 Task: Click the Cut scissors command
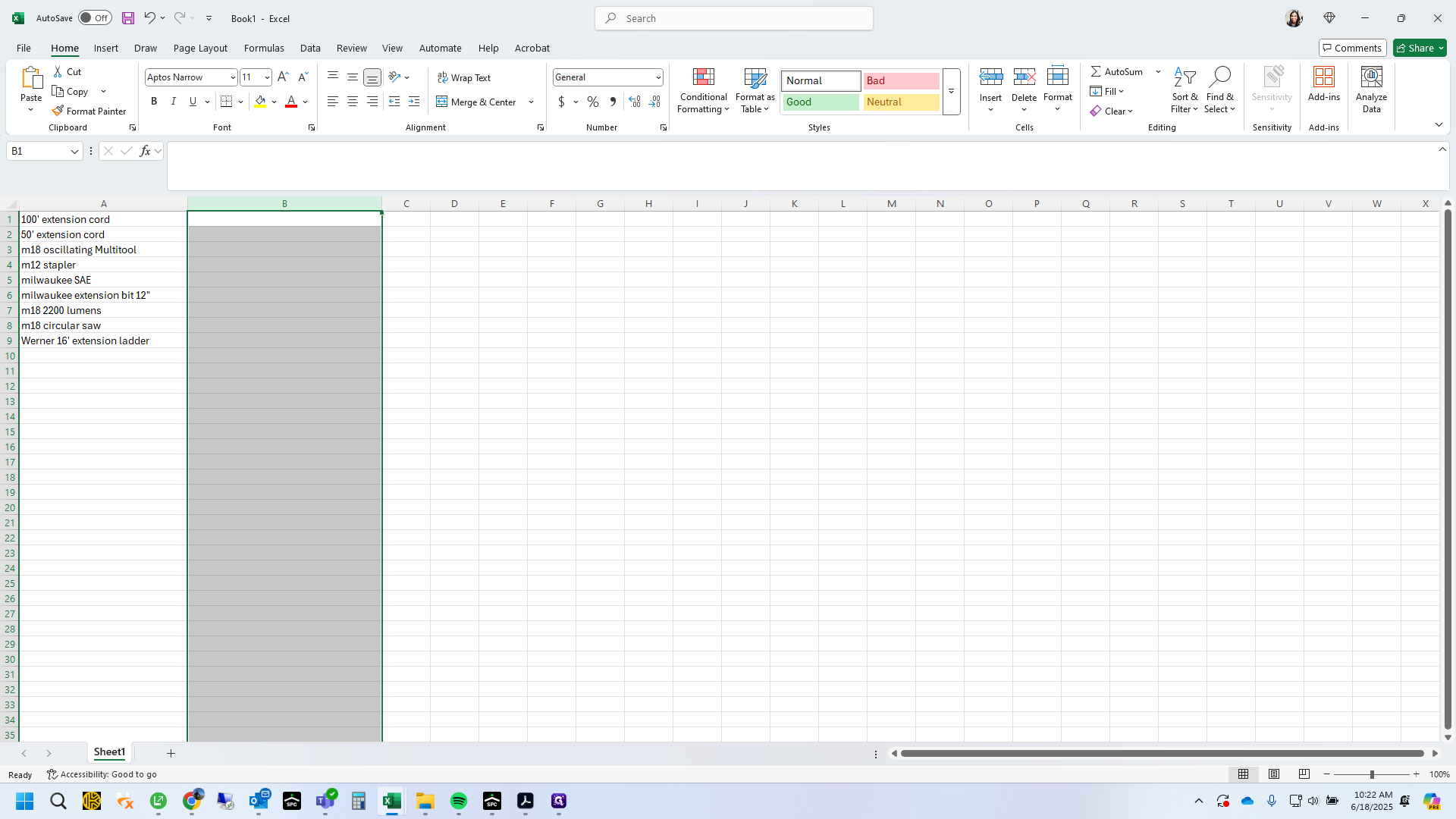tap(67, 71)
